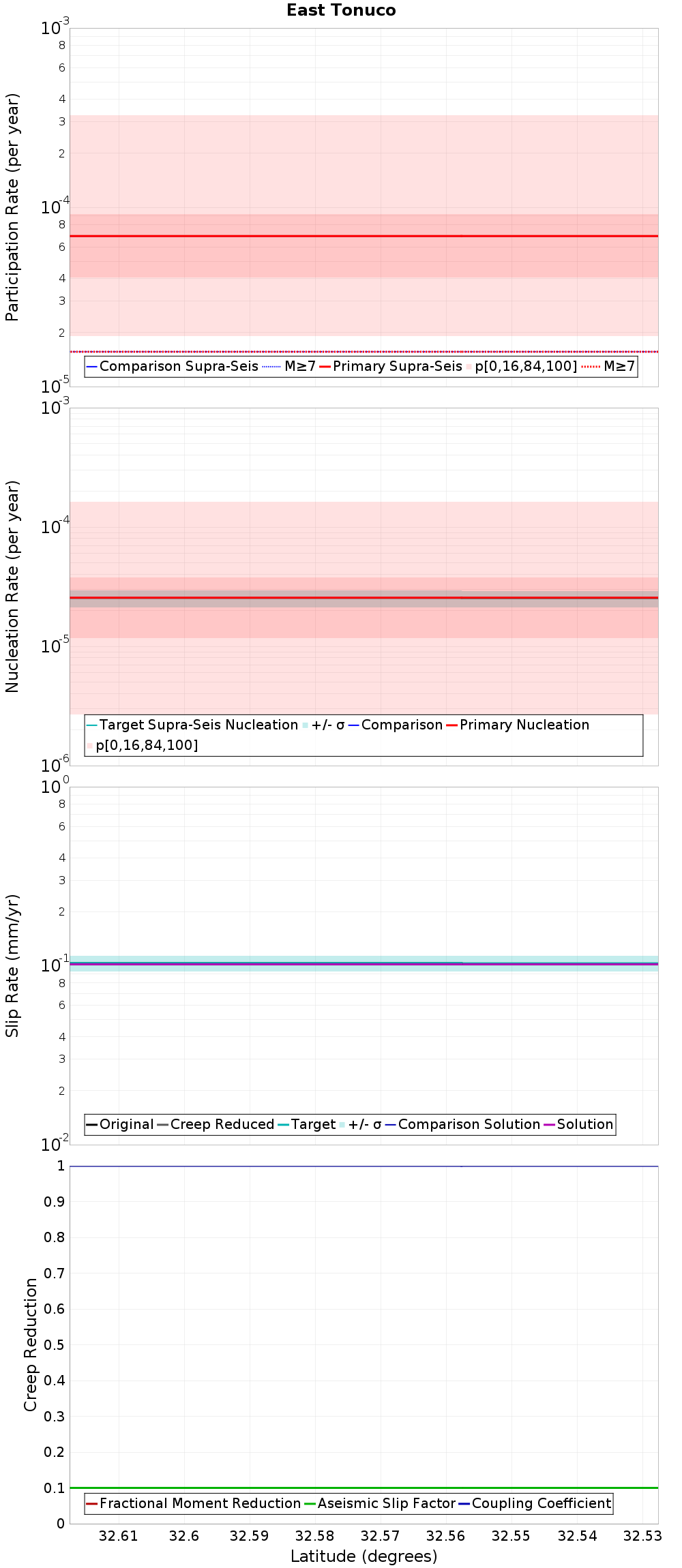Click Aseismic Slip Factor legend entry
Image resolution: width=682 pixels, height=1568 pixels.
click(x=380, y=1503)
